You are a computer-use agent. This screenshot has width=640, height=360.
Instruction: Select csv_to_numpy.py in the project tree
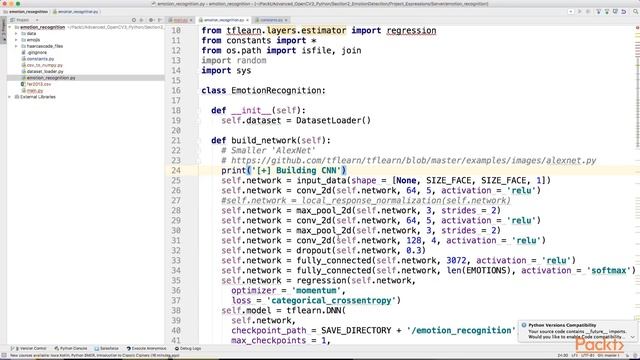coord(44,65)
